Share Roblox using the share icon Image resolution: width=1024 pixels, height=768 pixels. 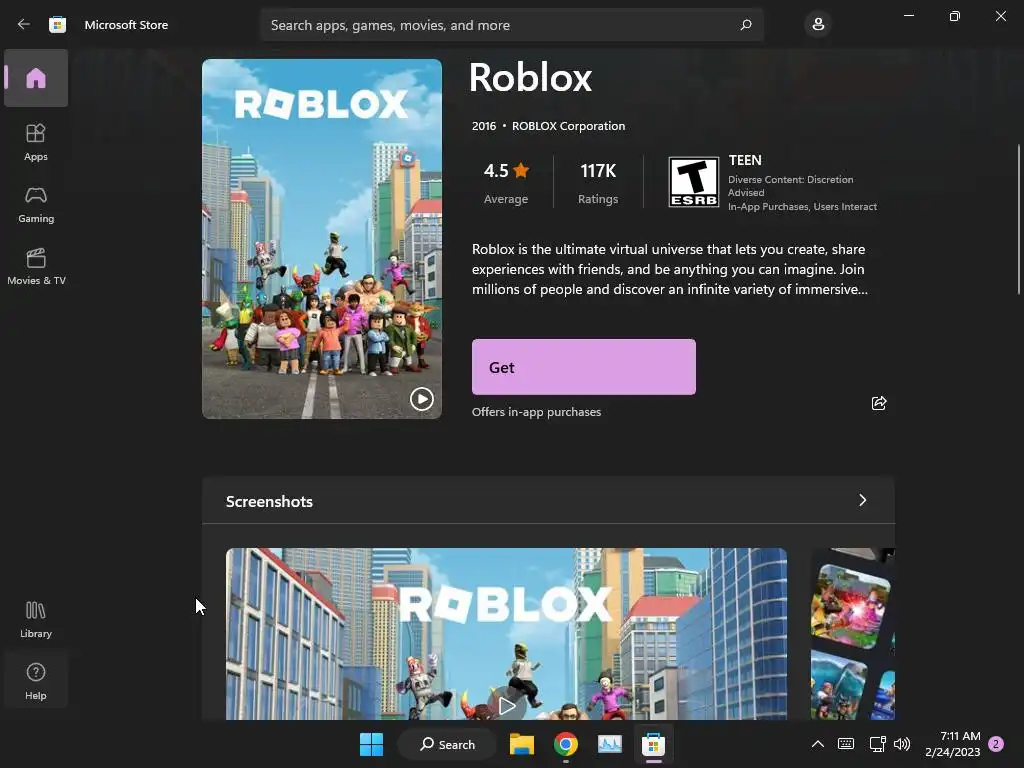(879, 403)
